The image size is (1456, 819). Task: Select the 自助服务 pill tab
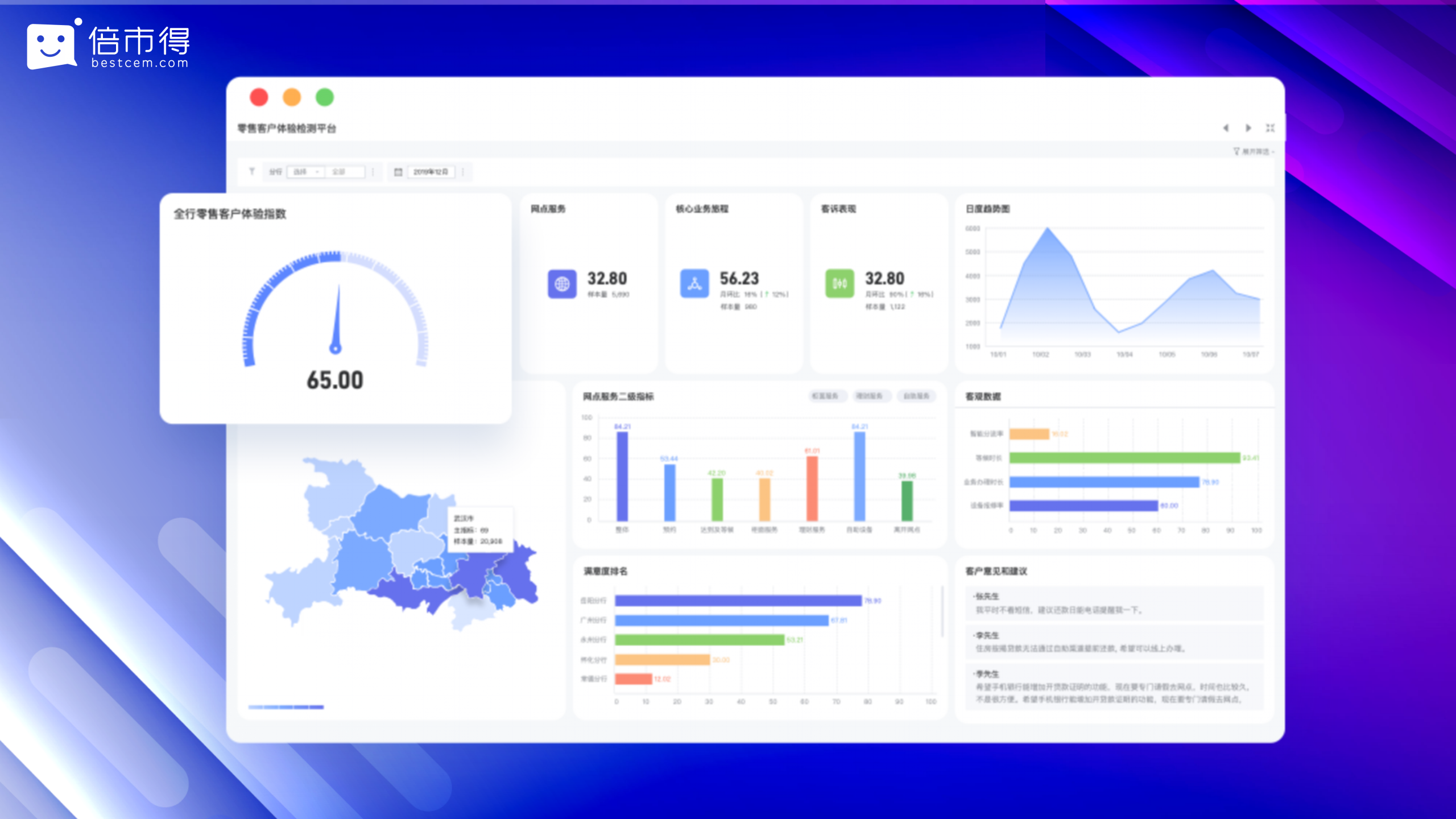(916, 396)
